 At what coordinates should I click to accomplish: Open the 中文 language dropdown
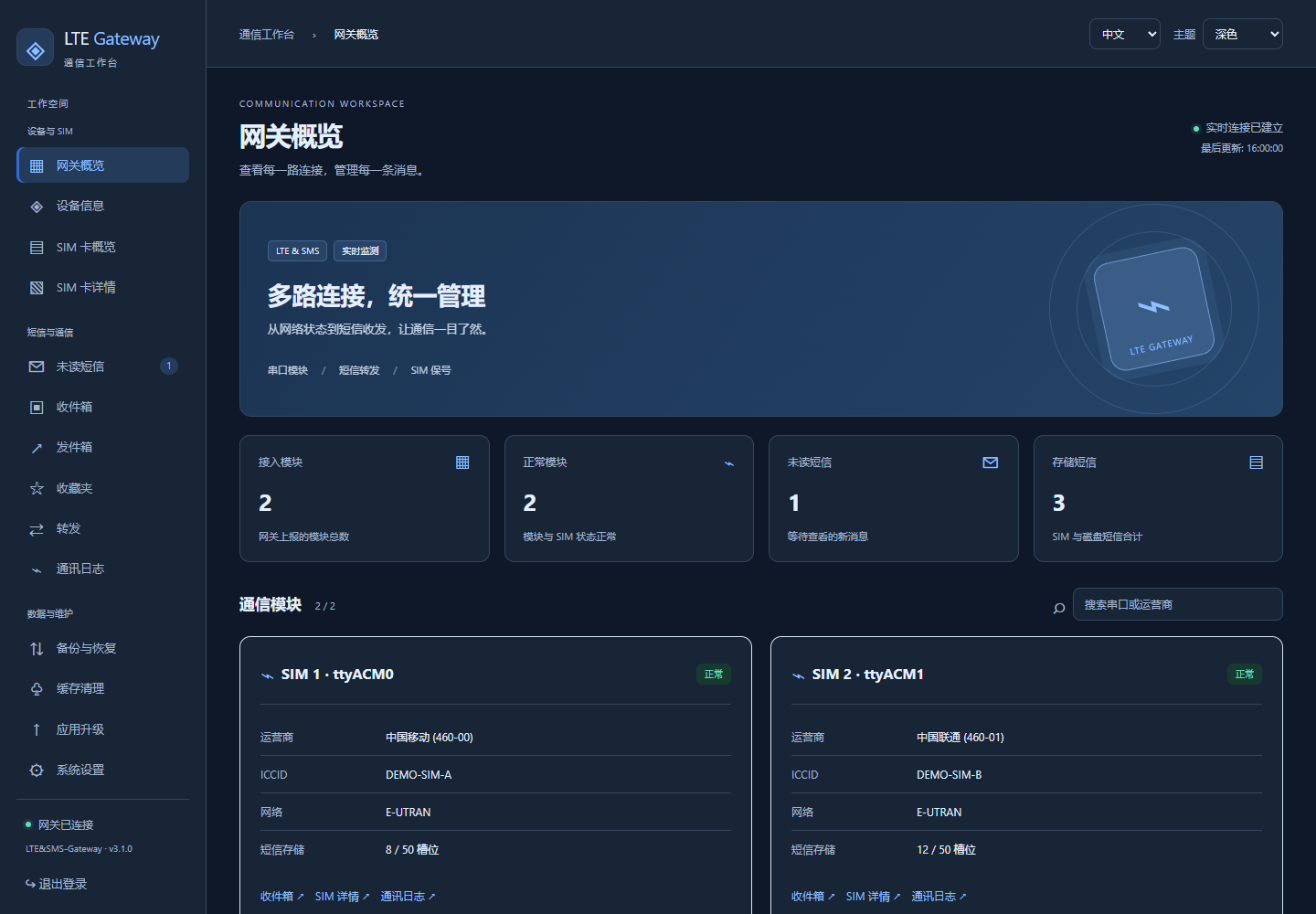[1125, 34]
